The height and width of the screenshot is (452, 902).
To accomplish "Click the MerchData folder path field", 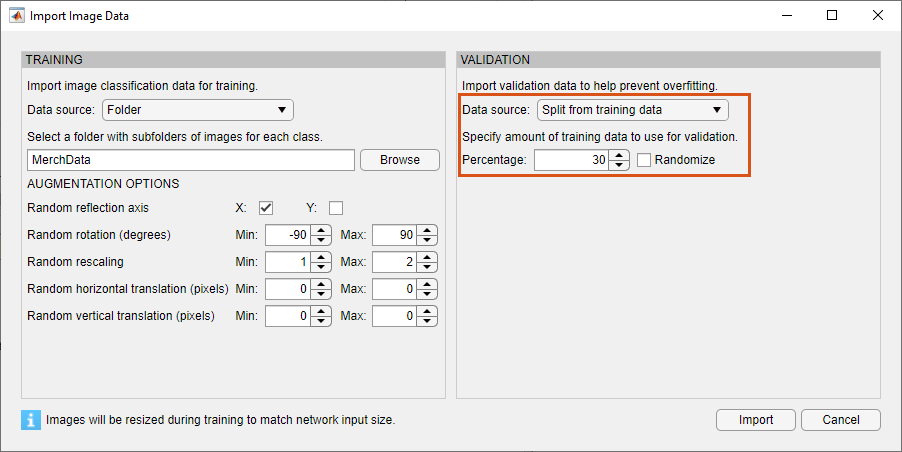I will 190,160.
